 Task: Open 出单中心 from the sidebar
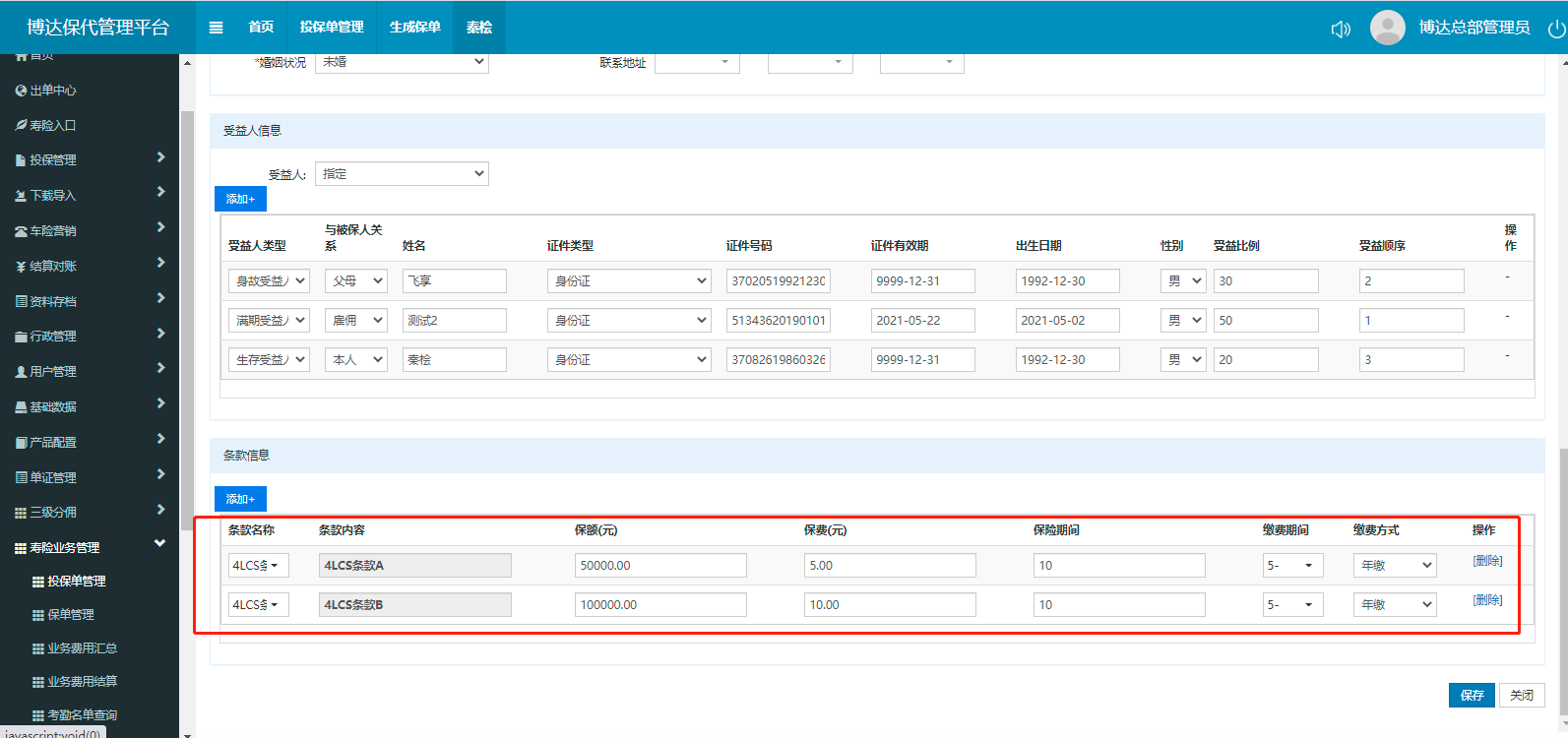(x=53, y=91)
